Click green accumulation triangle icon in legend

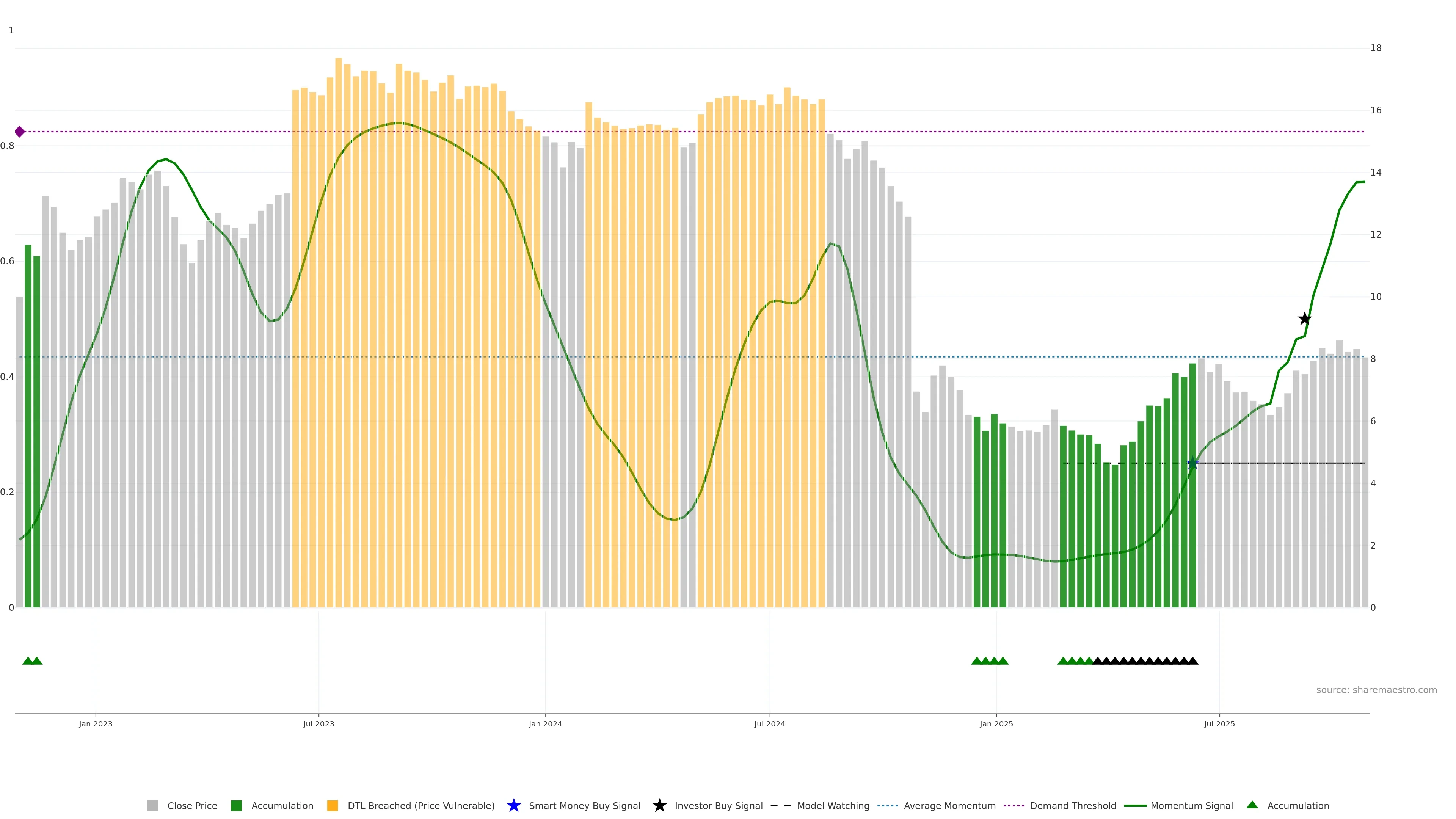(x=1252, y=805)
